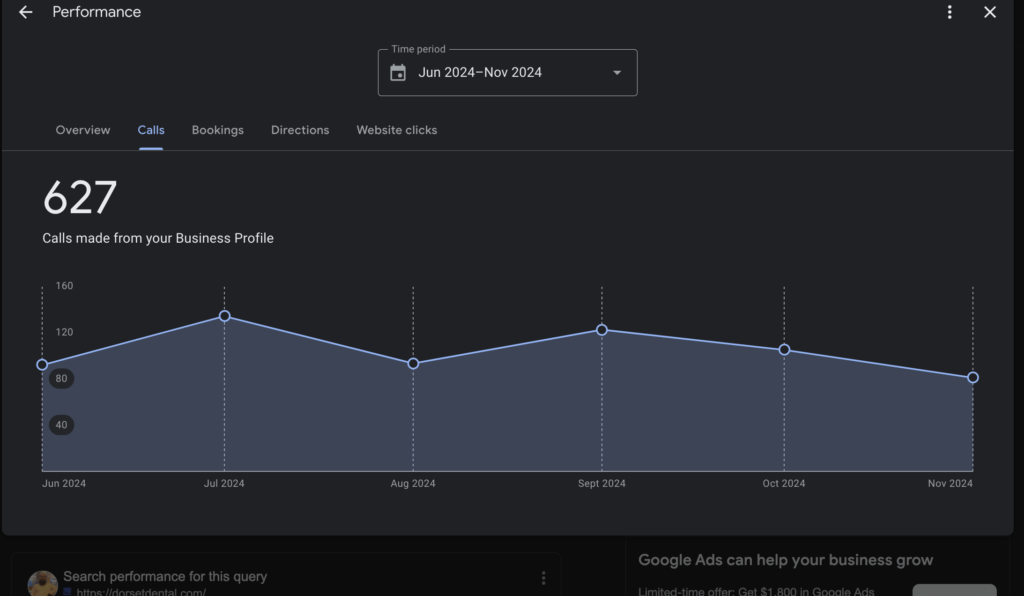1024x596 pixels.
Task: Open three-dot menu beside Search performance query
Action: [543, 578]
